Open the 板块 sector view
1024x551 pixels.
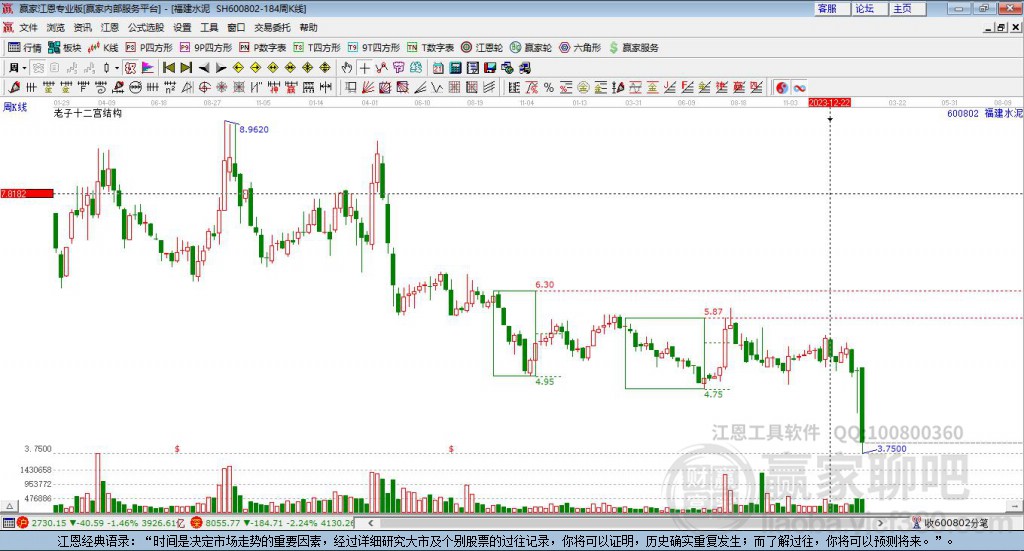(64, 48)
